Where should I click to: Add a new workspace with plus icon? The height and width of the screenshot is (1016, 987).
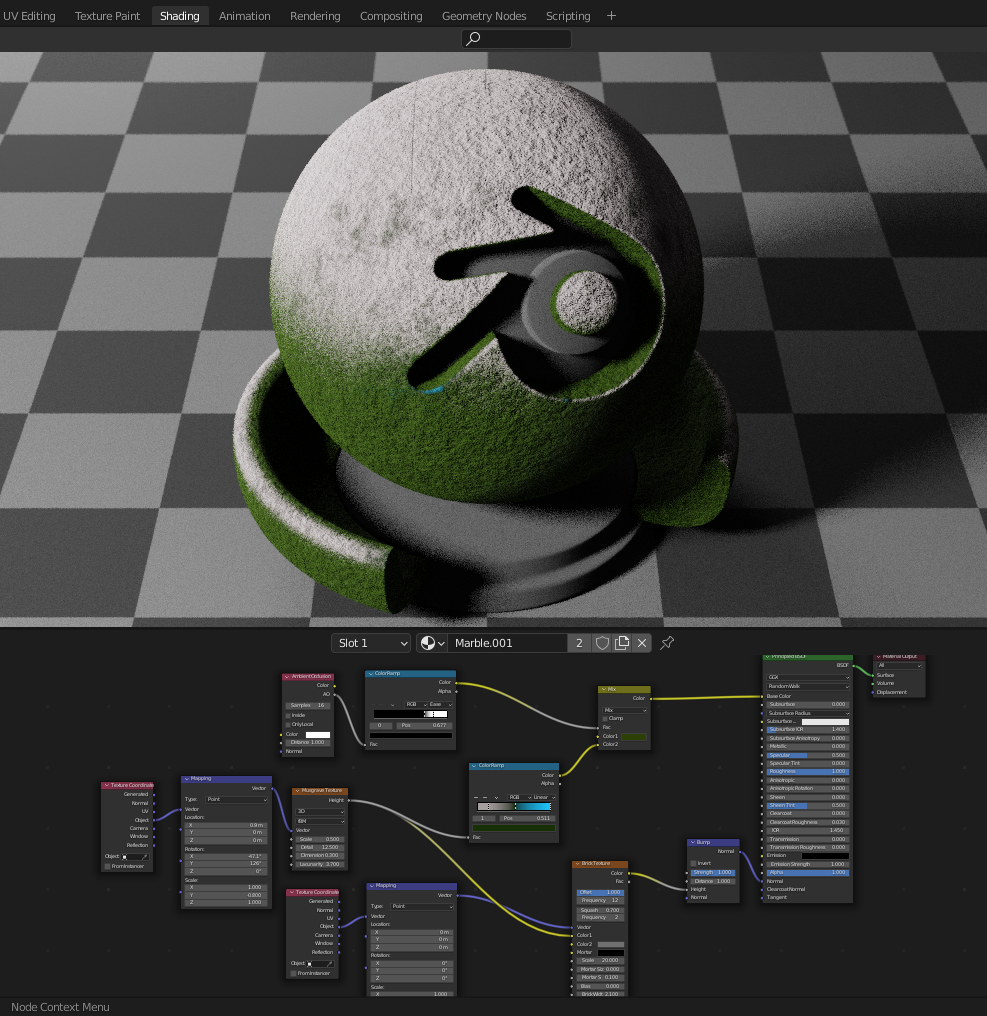(x=611, y=16)
